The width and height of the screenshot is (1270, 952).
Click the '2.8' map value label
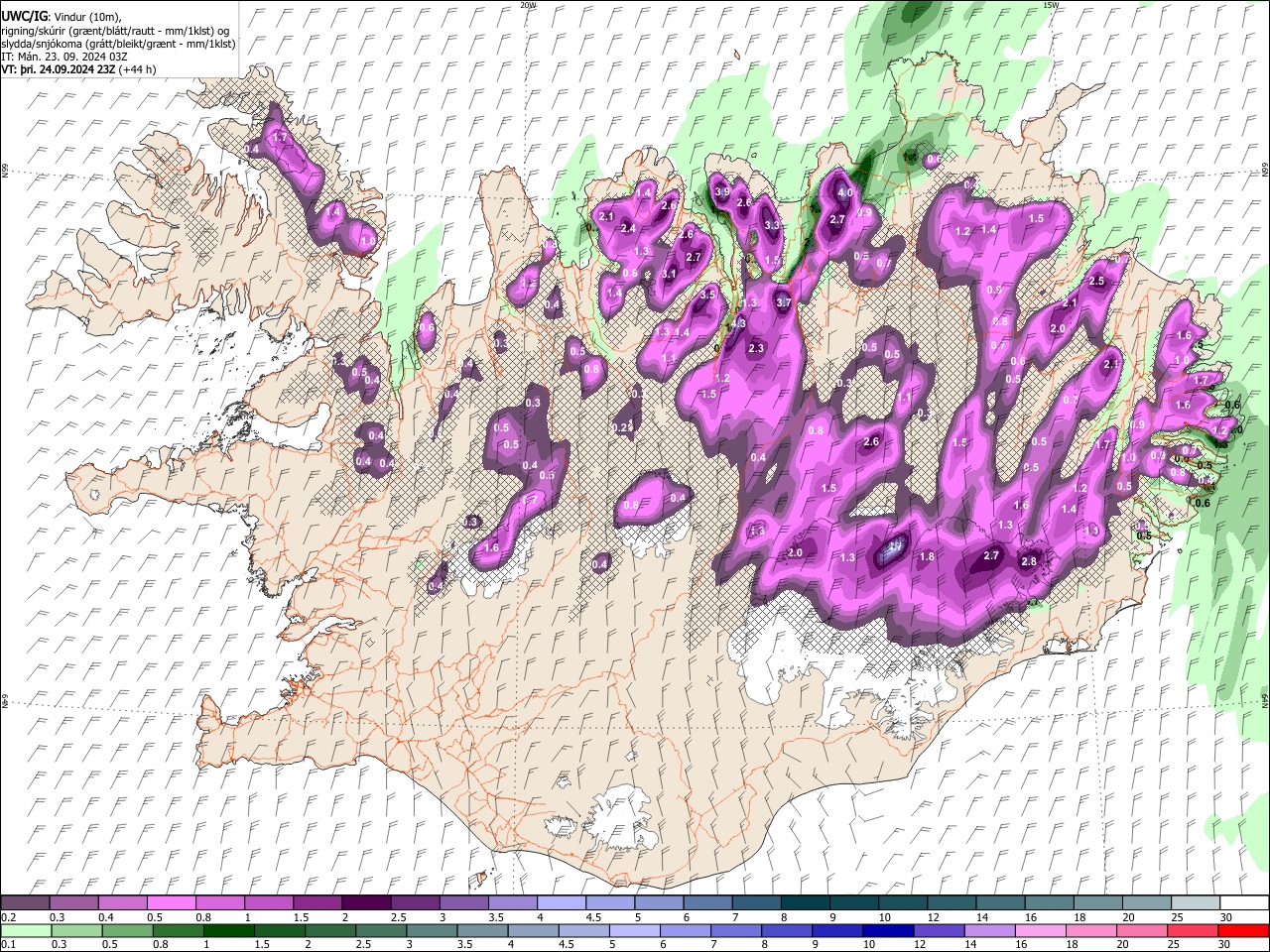1029,562
